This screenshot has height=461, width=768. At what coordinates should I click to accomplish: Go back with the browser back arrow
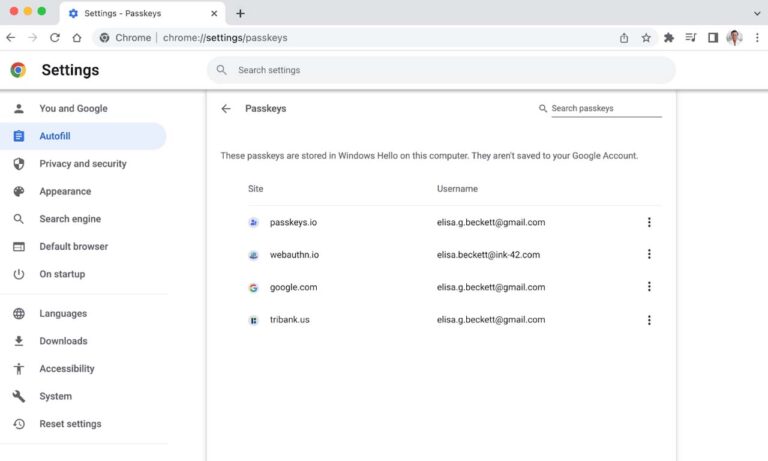tap(11, 38)
